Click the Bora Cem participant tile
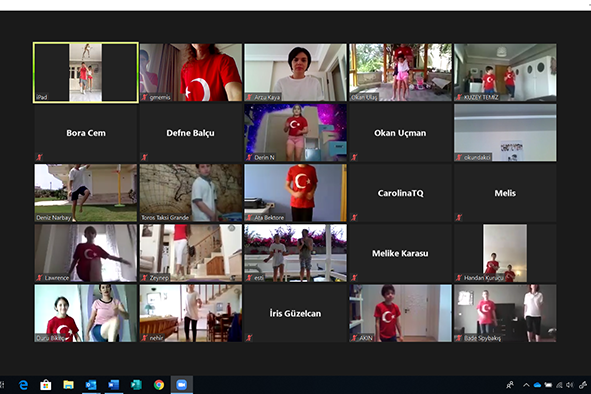This screenshot has width=591, height=394. coord(86,133)
